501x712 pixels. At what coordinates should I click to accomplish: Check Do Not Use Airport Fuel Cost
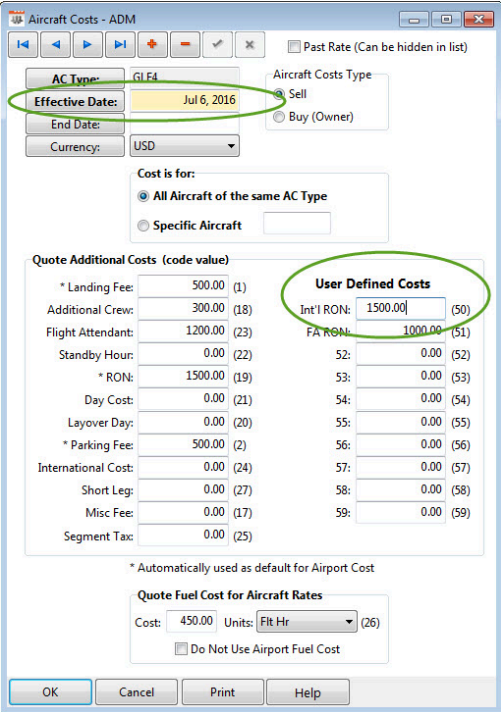[x=181, y=648]
